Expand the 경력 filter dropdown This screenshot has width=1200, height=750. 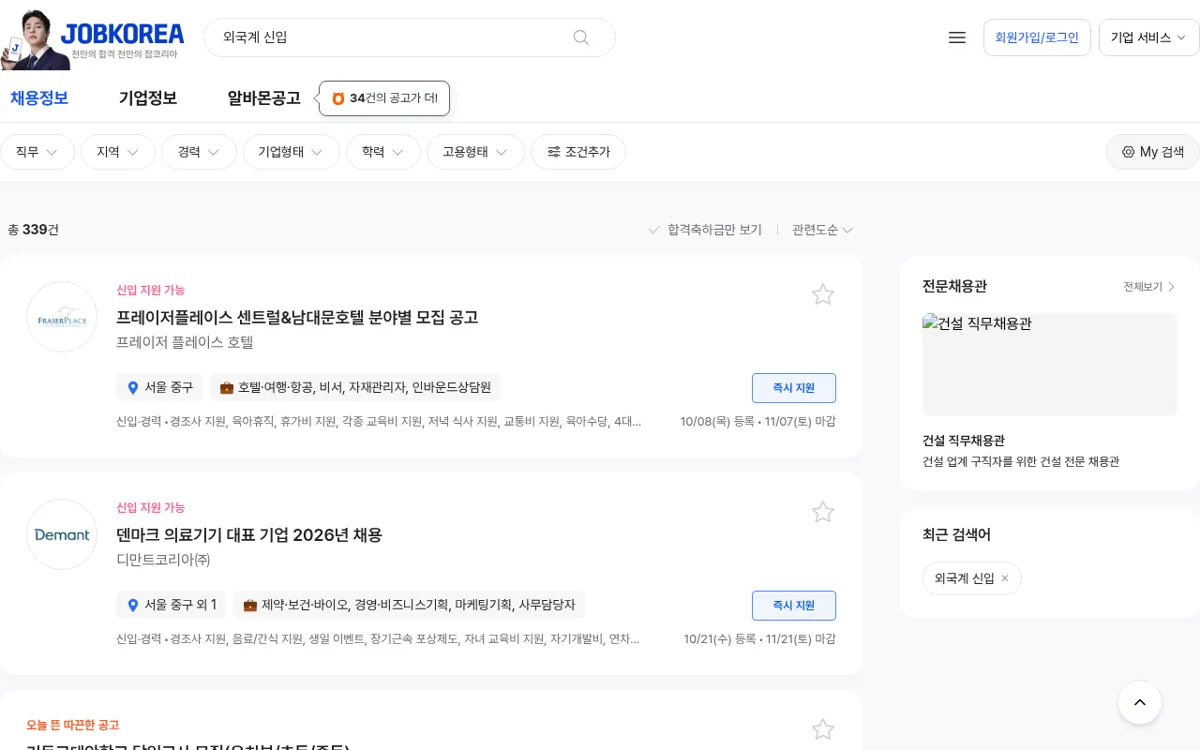(x=199, y=152)
